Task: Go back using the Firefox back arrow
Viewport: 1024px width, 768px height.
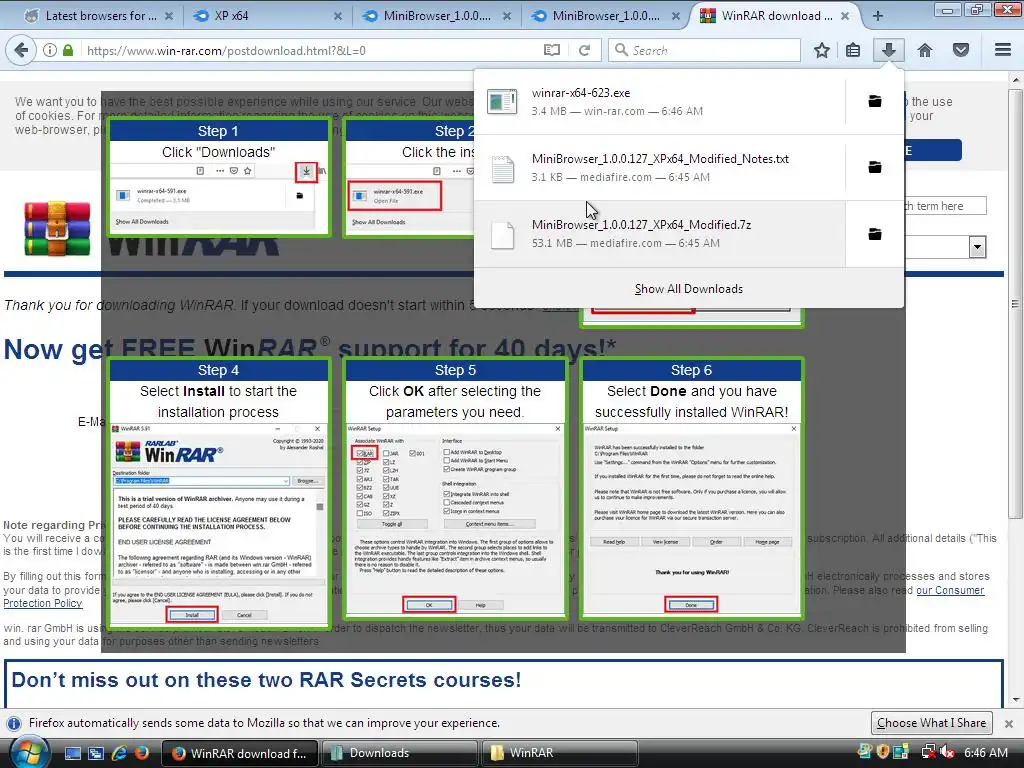Action: coord(21,50)
